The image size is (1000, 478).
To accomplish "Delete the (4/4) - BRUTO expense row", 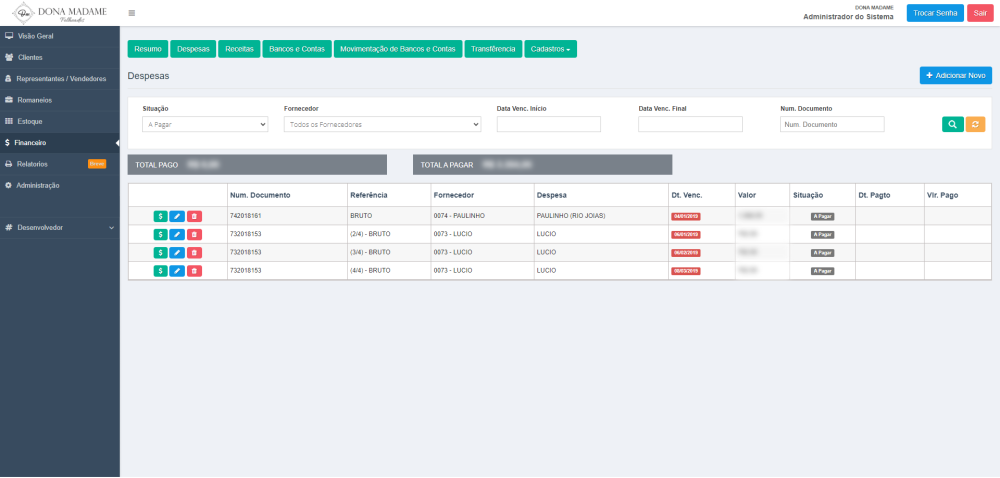I will [x=194, y=271].
